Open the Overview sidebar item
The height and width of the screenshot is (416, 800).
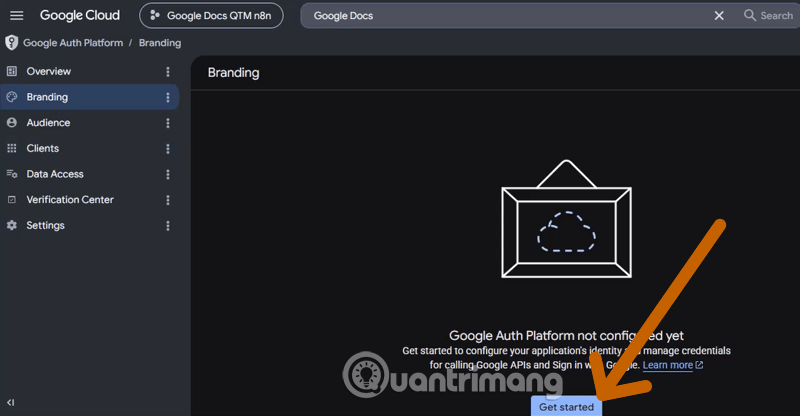tap(89, 71)
